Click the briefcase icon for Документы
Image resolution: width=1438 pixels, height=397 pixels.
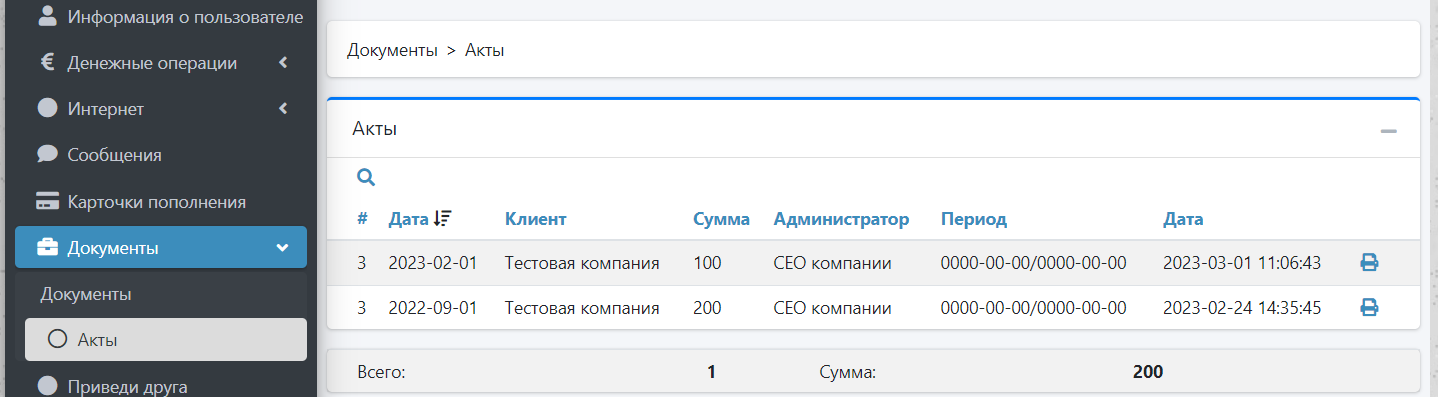[x=47, y=247]
